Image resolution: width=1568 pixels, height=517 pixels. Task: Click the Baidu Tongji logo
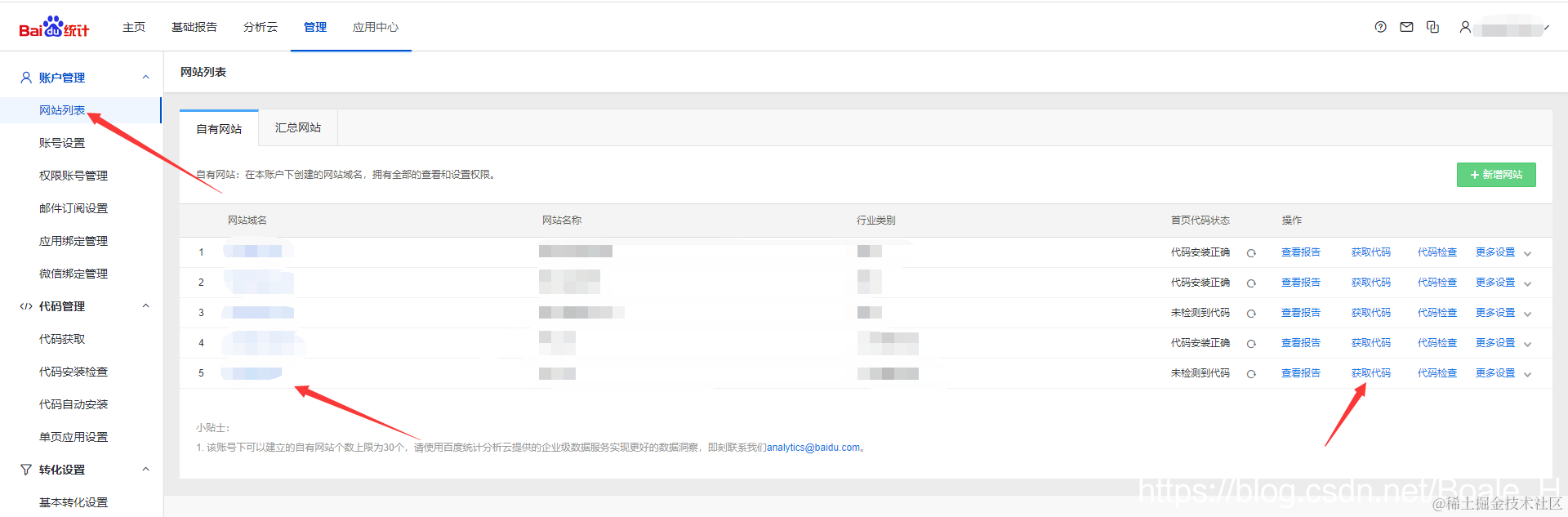pyautogui.click(x=54, y=27)
